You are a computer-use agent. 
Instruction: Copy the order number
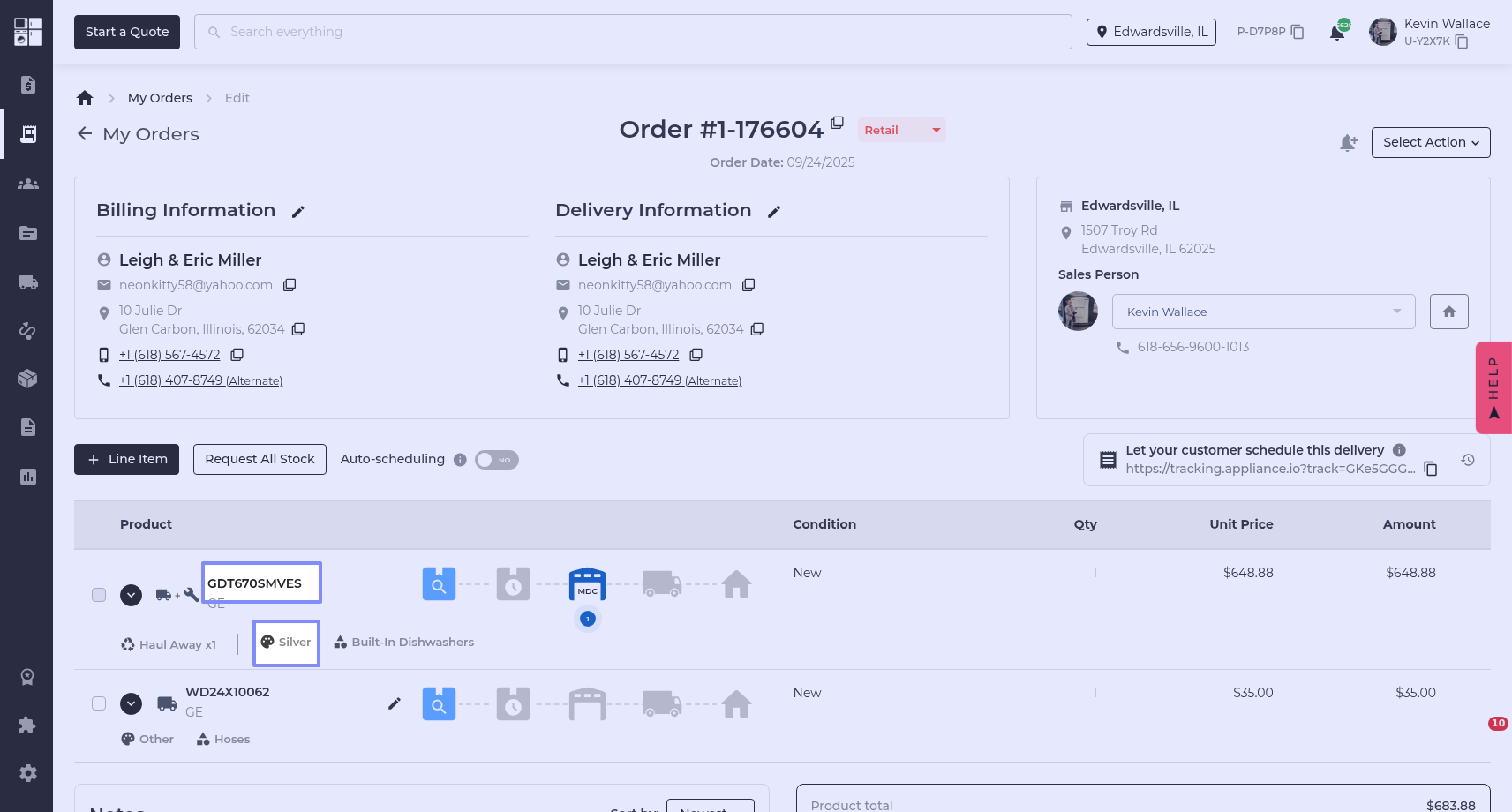coord(838,123)
